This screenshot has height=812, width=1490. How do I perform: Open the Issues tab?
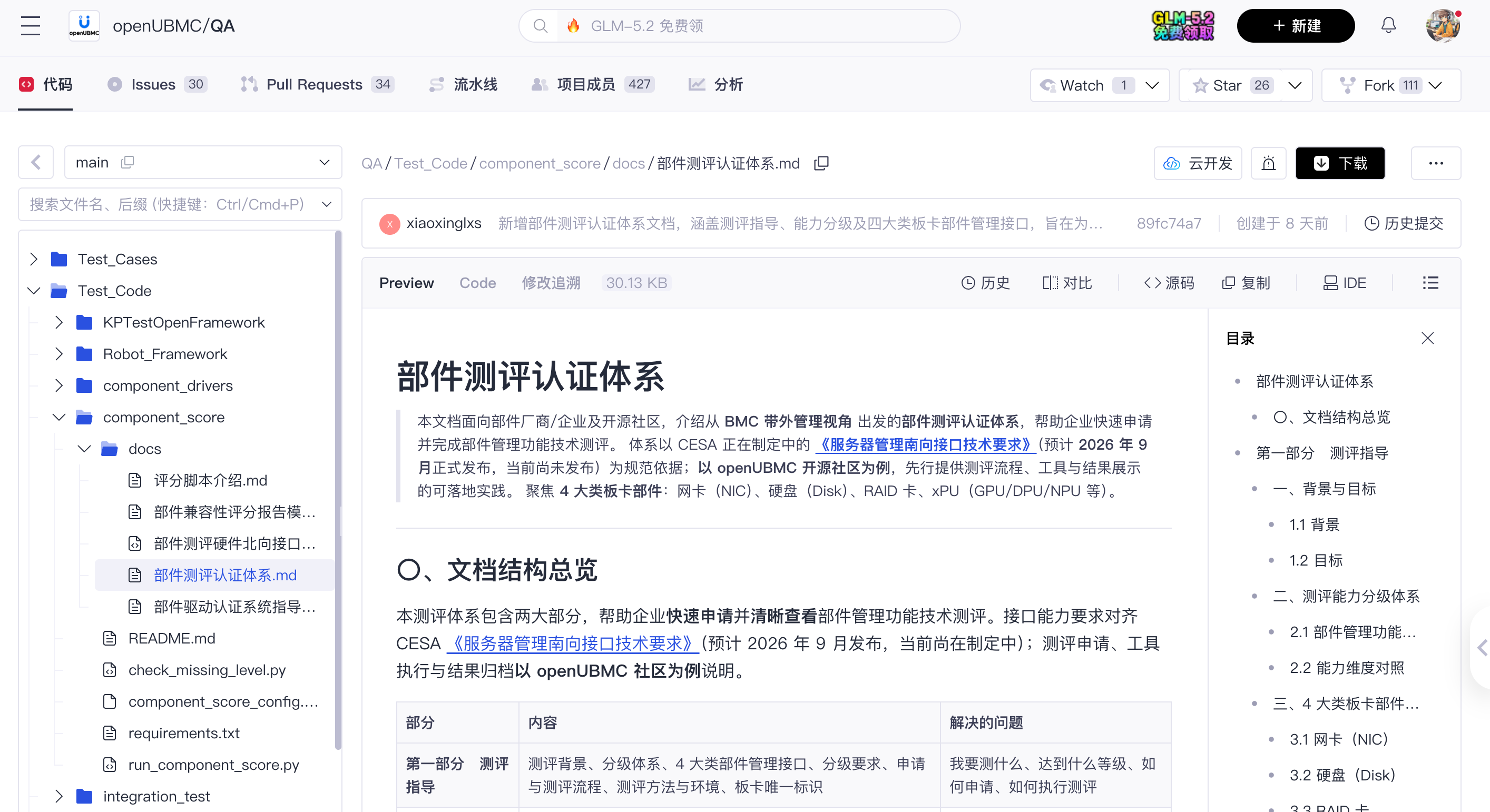coord(157,85)
